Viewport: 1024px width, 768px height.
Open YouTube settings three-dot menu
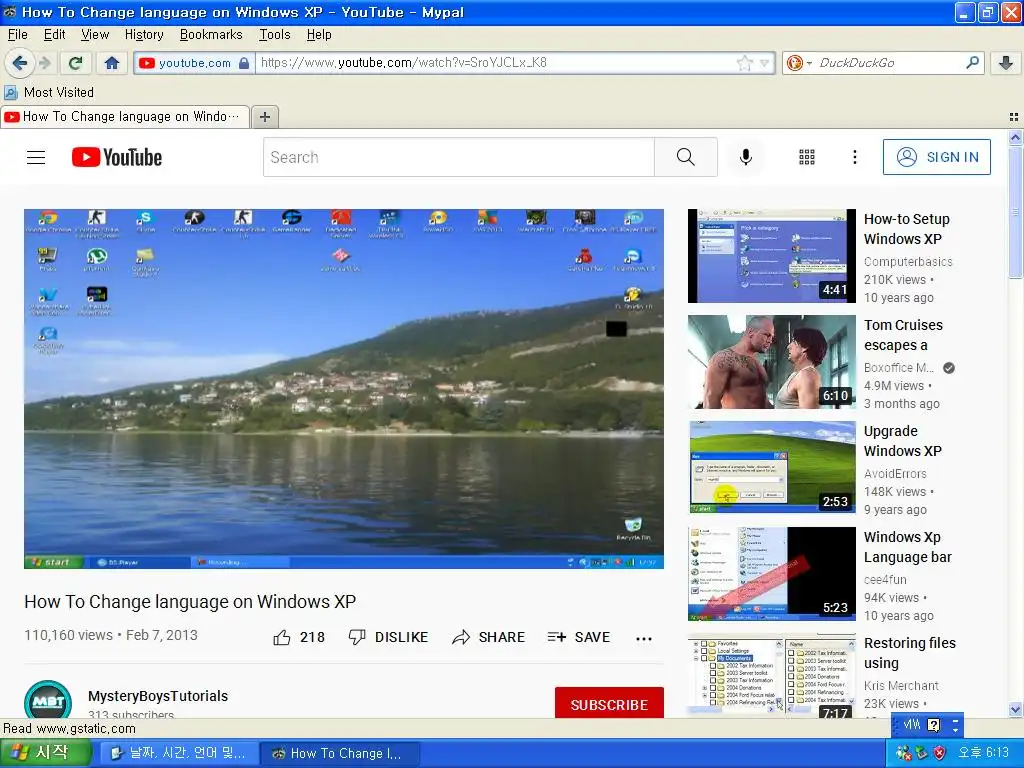point(855,157)
